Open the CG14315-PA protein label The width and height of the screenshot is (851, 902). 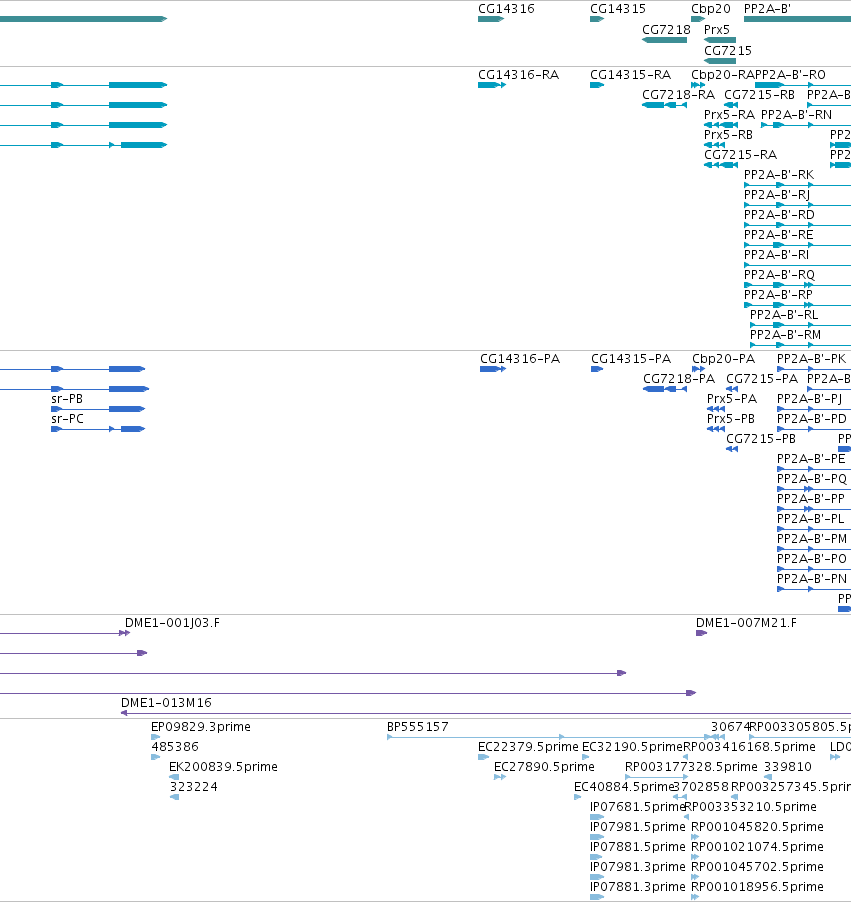click(x=631, y=359)
